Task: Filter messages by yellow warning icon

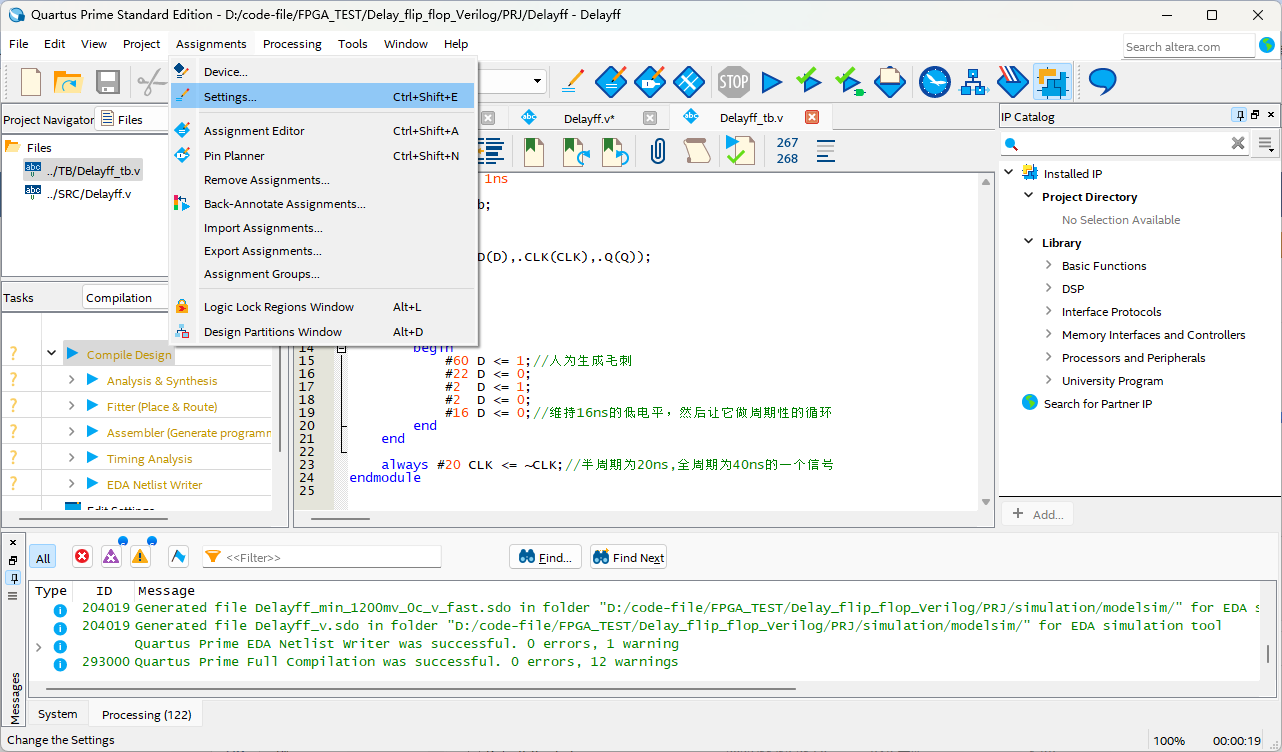Action: point(140,556)
